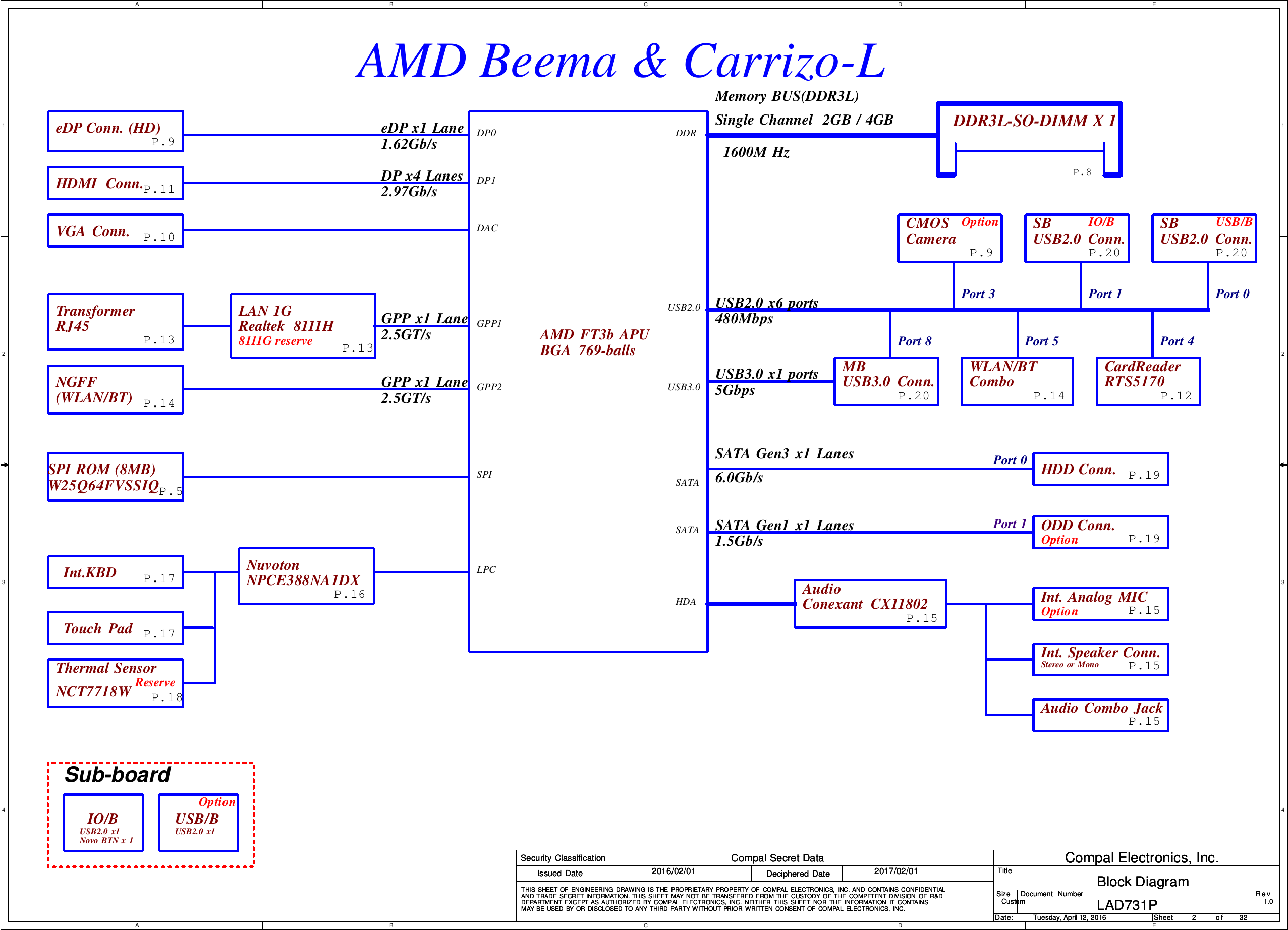Viewport: 1288px width, 930px height.
Task: Click the eDP Conn. (HD) block
Action: tap(116, 131)
